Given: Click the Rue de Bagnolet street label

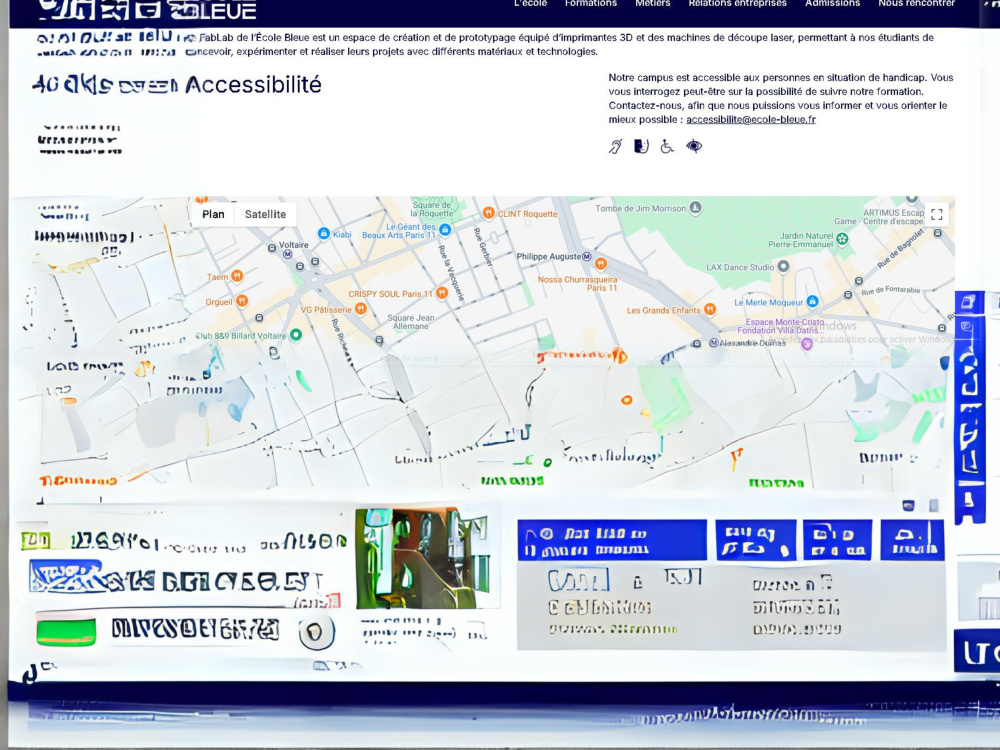Looking at the screenshot, I should pyautogui.click(x=901, y=249).
